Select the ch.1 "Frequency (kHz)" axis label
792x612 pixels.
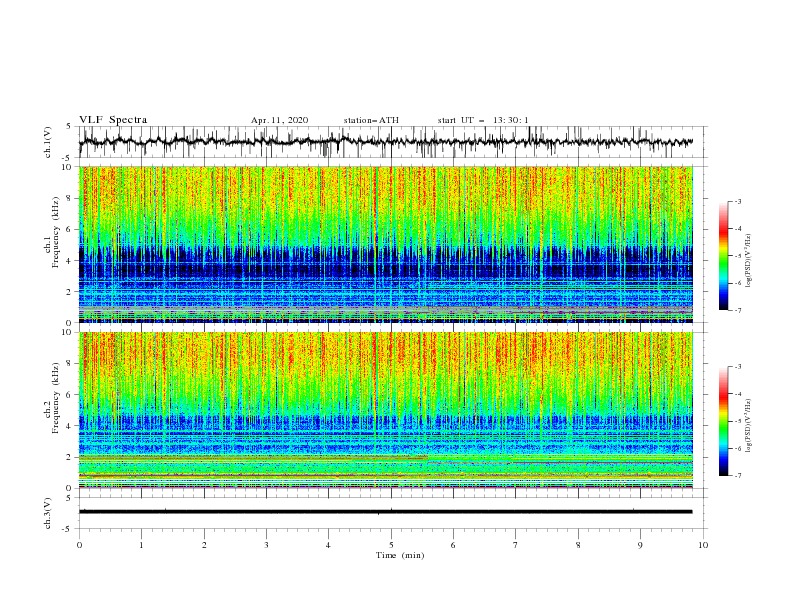click(56, 230)
